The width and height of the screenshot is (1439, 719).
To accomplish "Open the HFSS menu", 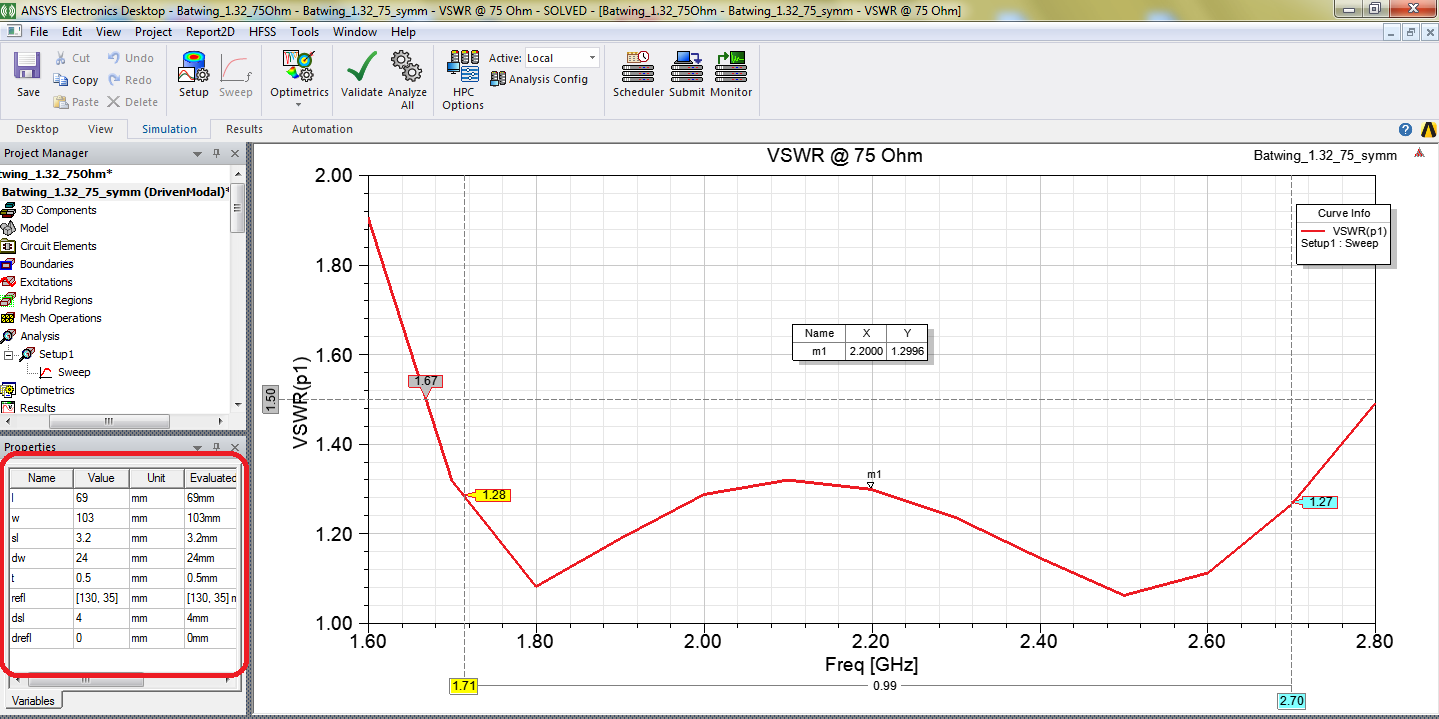I will point(263,32).
